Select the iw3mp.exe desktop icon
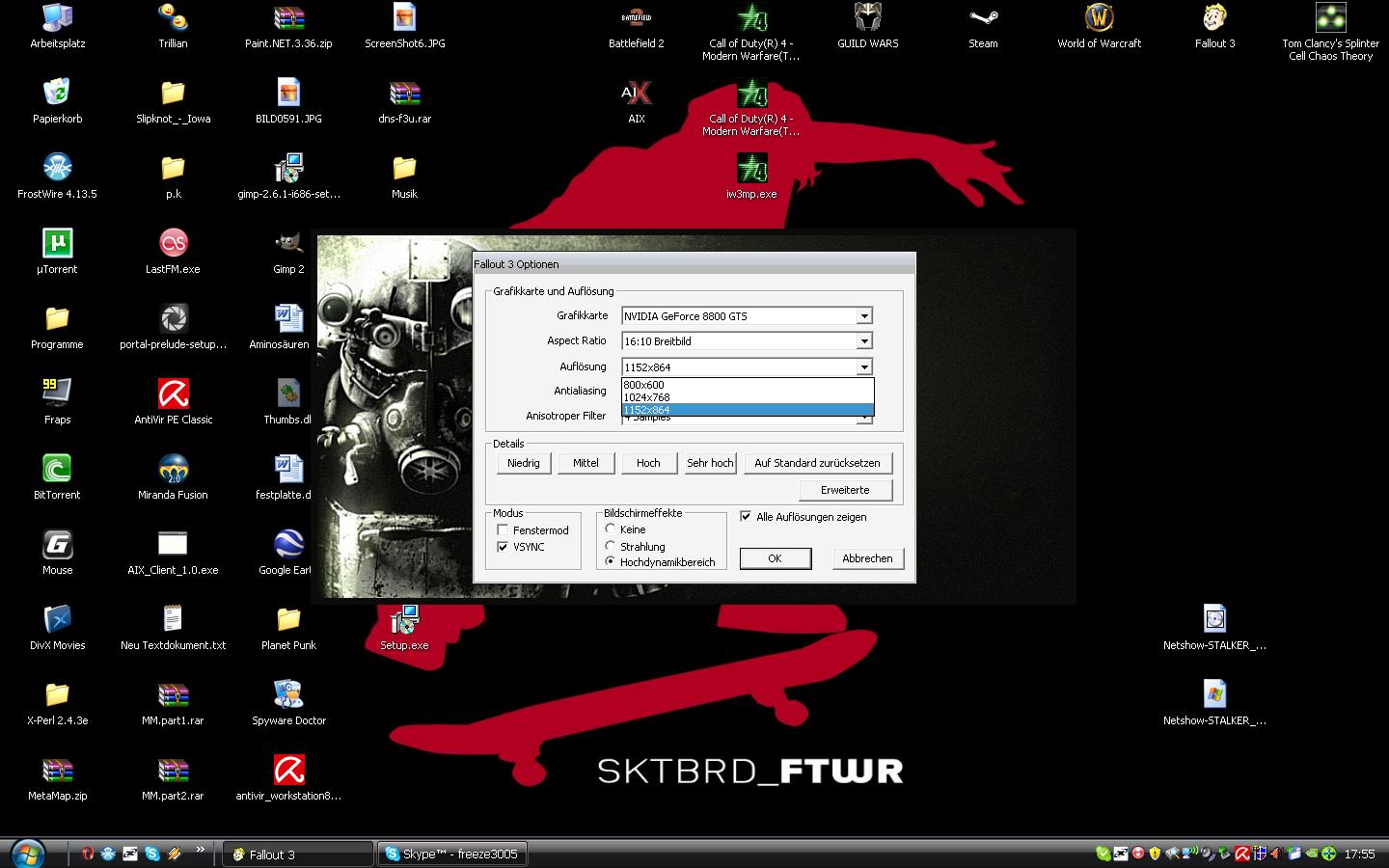The height and width of the screenshot is (868, 1389). [x=751, y=176]
